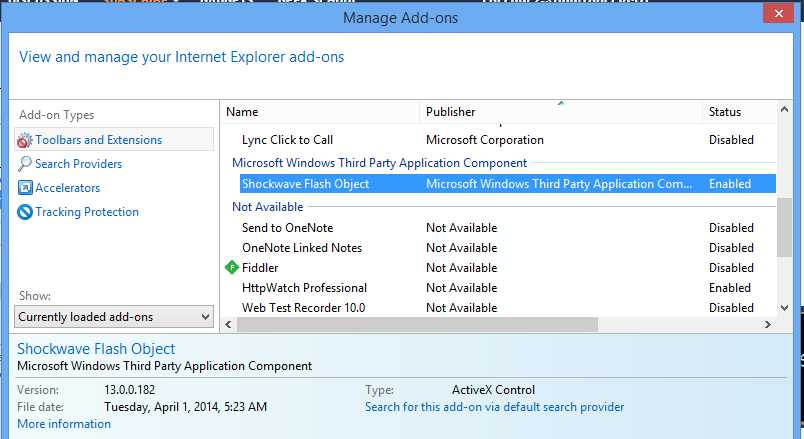This screenshot has height=439, width=804.
Task: Click Enabled status of HttpWatch Professional
Action: pyautogui.click(x=730, y=288)
